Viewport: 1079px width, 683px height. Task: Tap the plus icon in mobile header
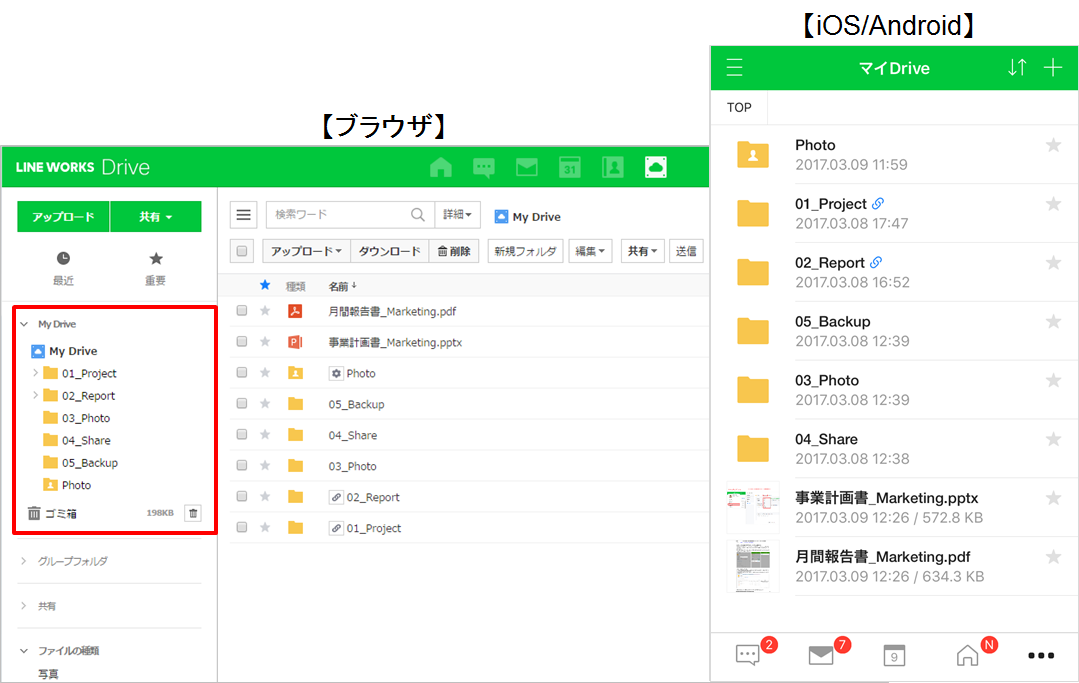click(1052, 68)
